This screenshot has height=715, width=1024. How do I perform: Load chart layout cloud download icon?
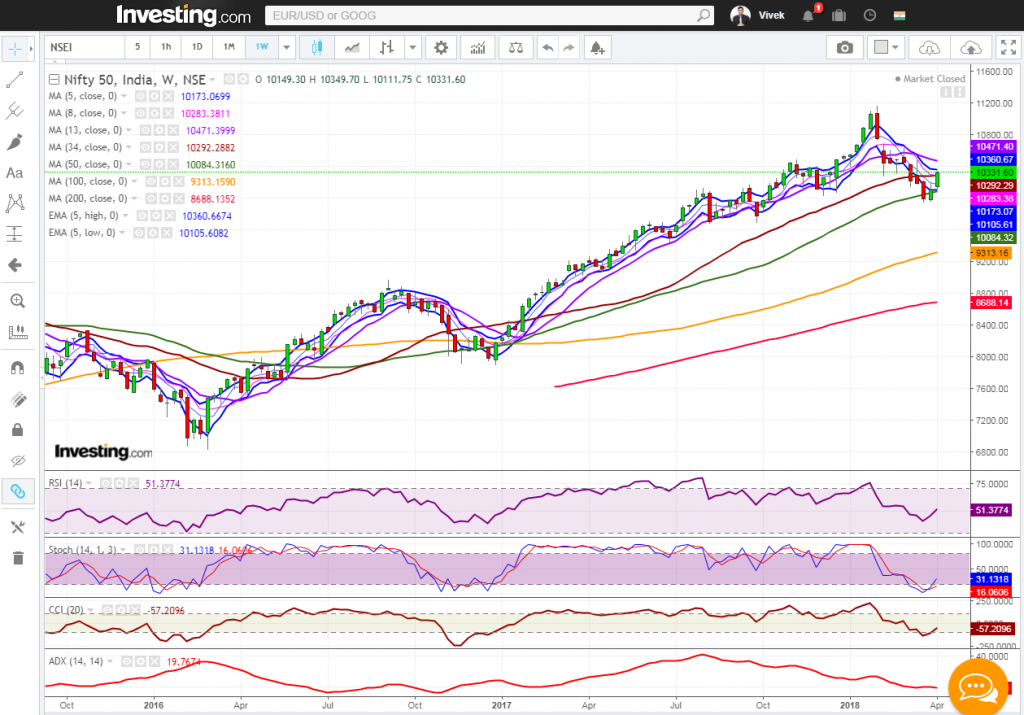(x=929, y=48)
